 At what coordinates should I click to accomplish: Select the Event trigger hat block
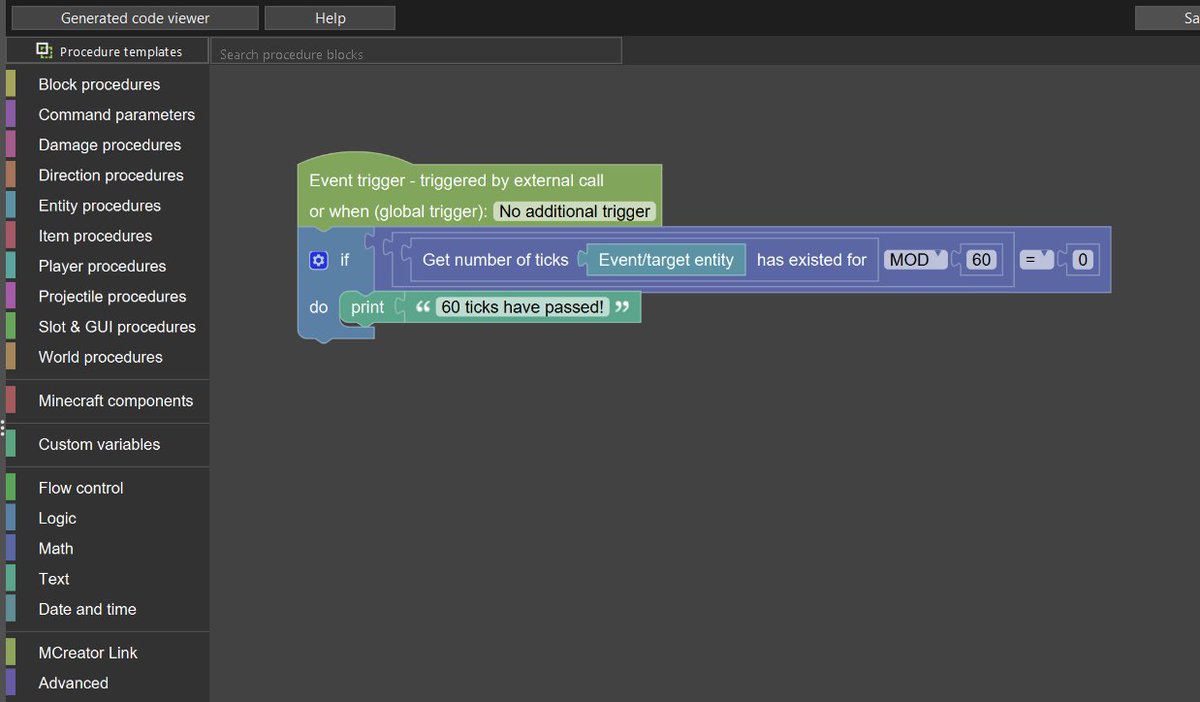pyautogui.click(x=455, y=181)
